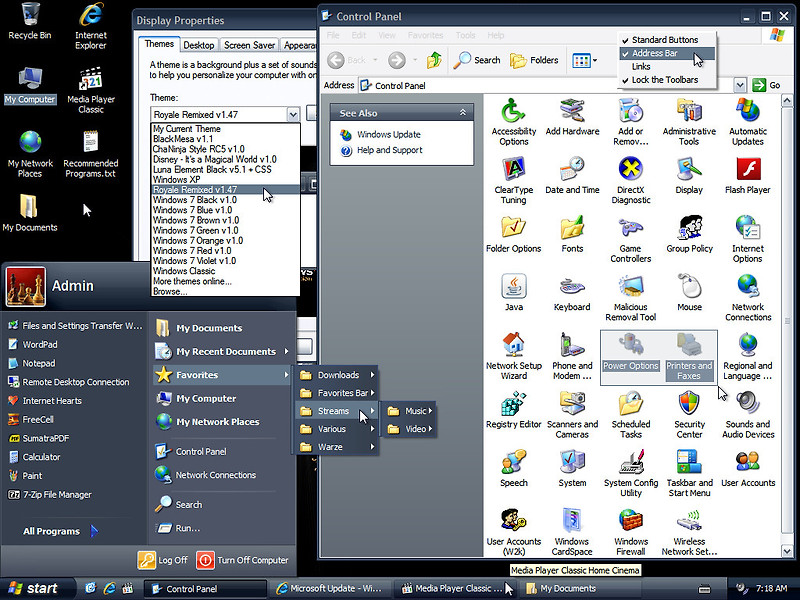Enable the Links toolbar option
This screenshot has height=600, width=800.
click(x=665, y=66)
